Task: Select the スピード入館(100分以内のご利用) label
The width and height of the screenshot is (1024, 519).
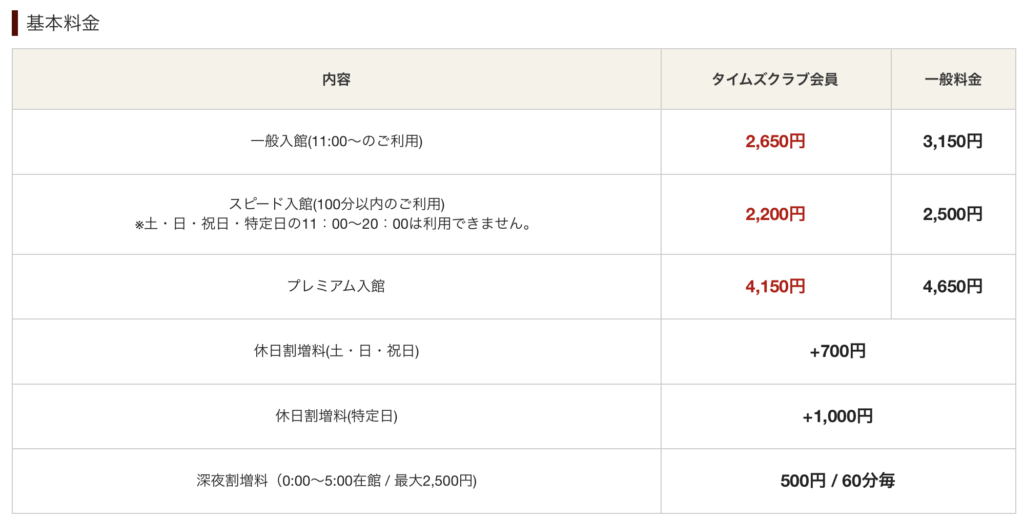Action: pyautogui.click(x=336, y=204)
